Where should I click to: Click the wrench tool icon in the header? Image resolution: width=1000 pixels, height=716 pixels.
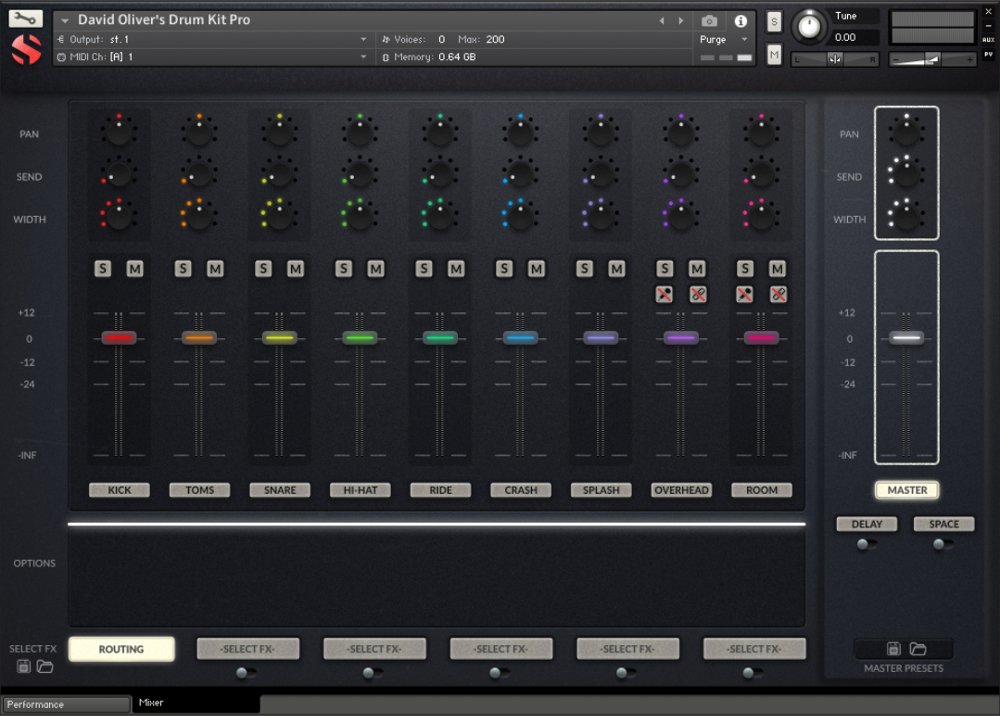tap(28, 17)
